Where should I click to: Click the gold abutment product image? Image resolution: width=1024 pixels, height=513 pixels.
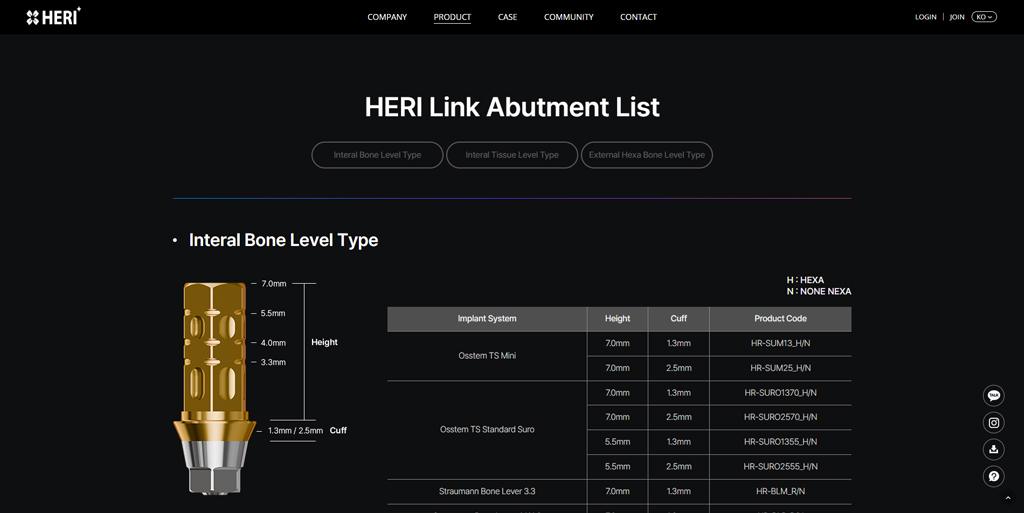(214, 388)
